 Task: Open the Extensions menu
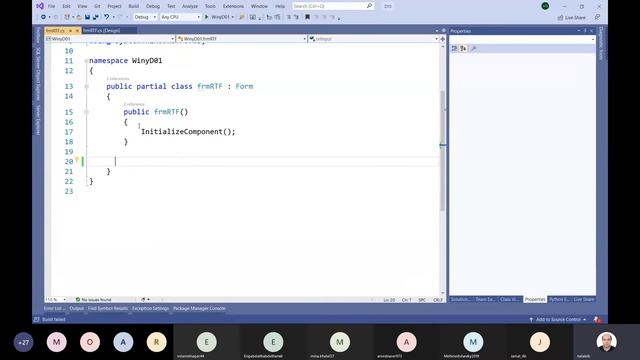tap(233, 6)
